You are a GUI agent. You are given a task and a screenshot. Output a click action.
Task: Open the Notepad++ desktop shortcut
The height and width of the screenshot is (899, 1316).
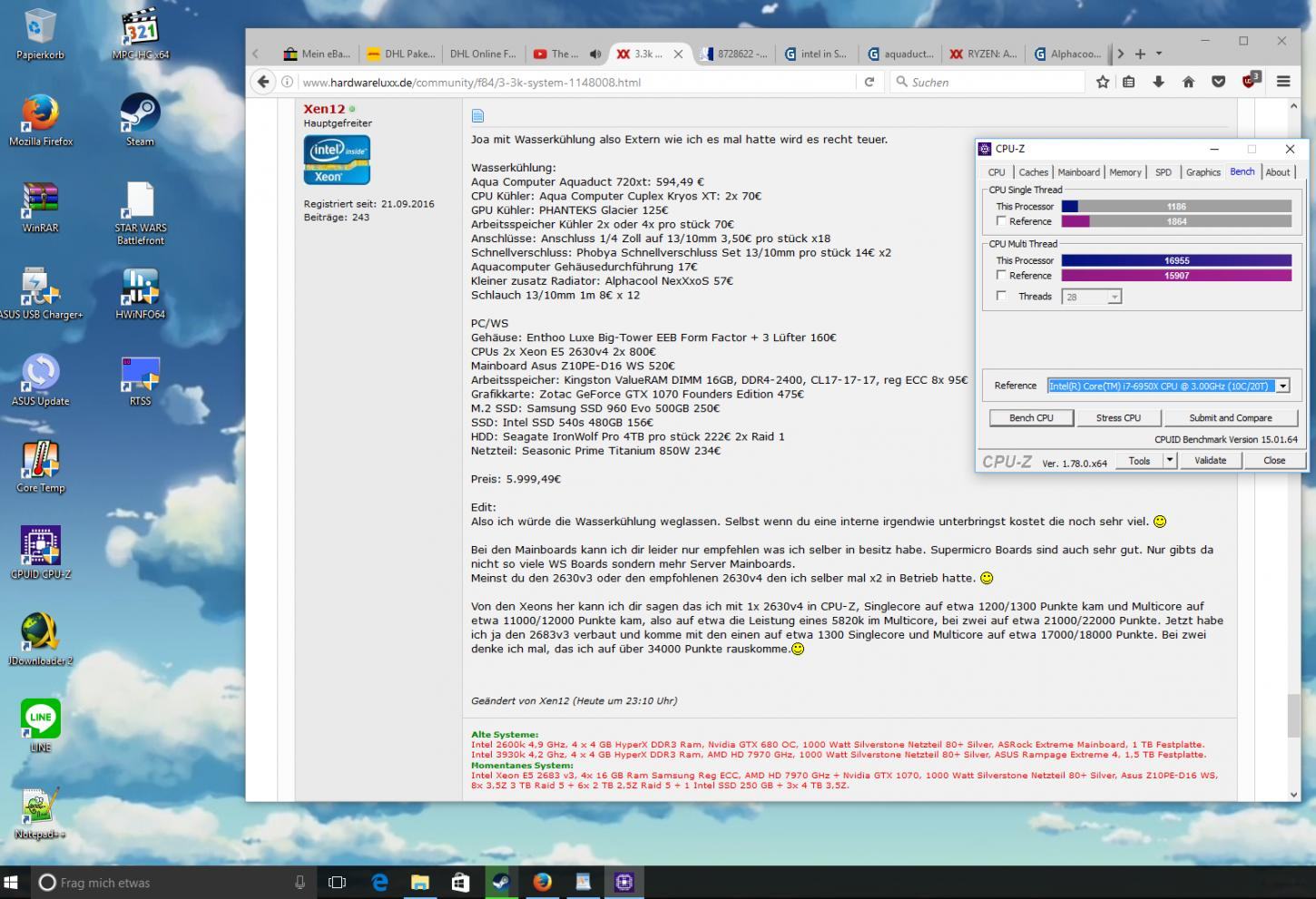[x=41, y=812]
